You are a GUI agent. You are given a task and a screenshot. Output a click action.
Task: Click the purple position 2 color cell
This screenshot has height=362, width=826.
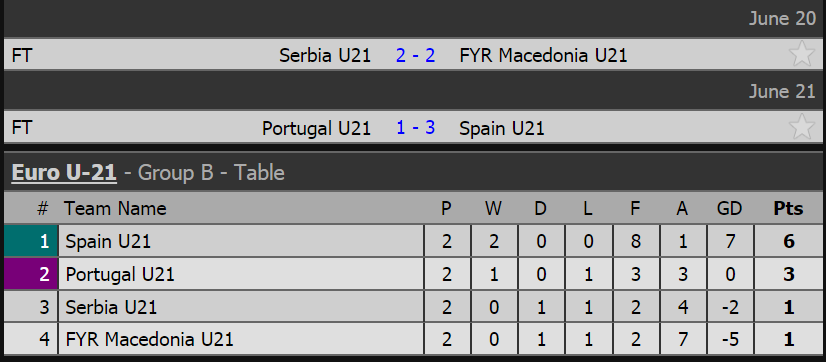click(x=31, y=273)
